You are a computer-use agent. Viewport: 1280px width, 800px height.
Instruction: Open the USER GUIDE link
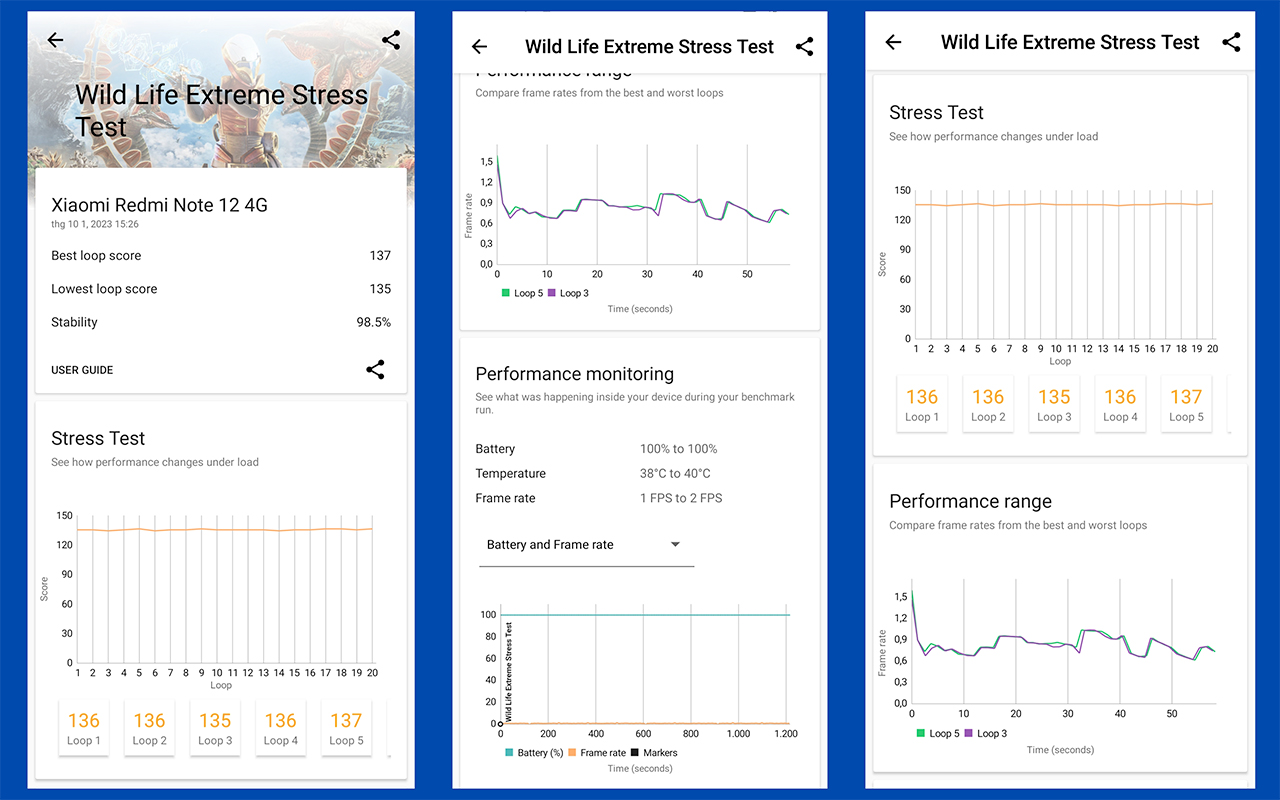coord(82,370)
